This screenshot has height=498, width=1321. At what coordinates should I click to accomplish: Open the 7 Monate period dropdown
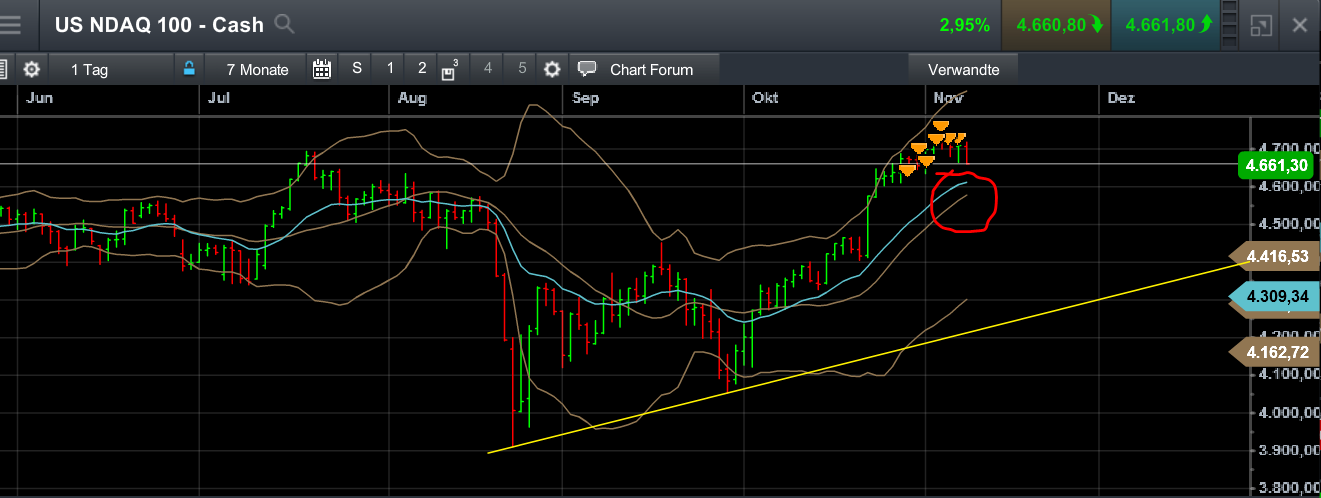tap(257, 69)
